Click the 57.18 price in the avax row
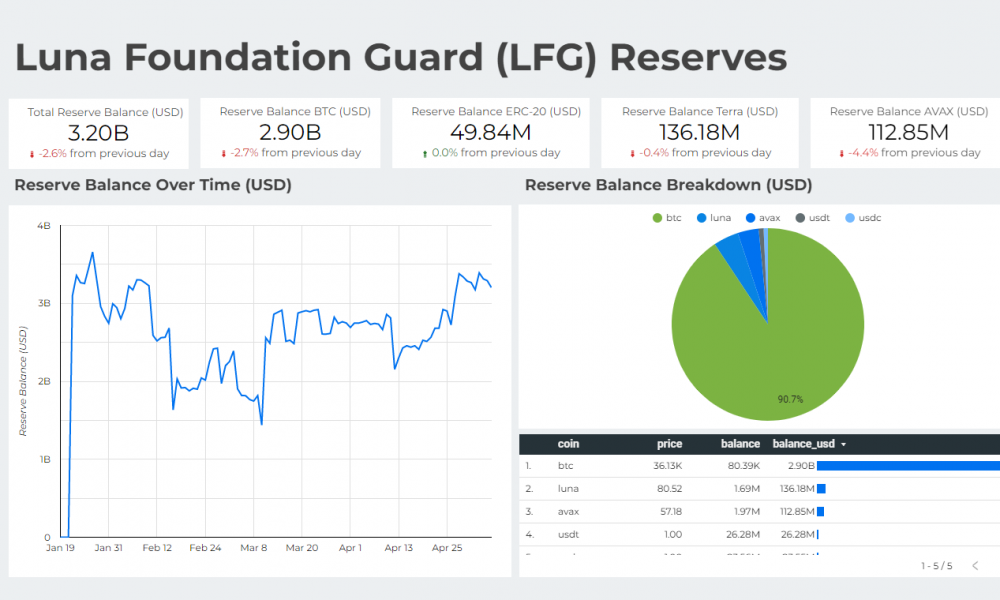The image size is (1000, 600). (x=671, y=512)
